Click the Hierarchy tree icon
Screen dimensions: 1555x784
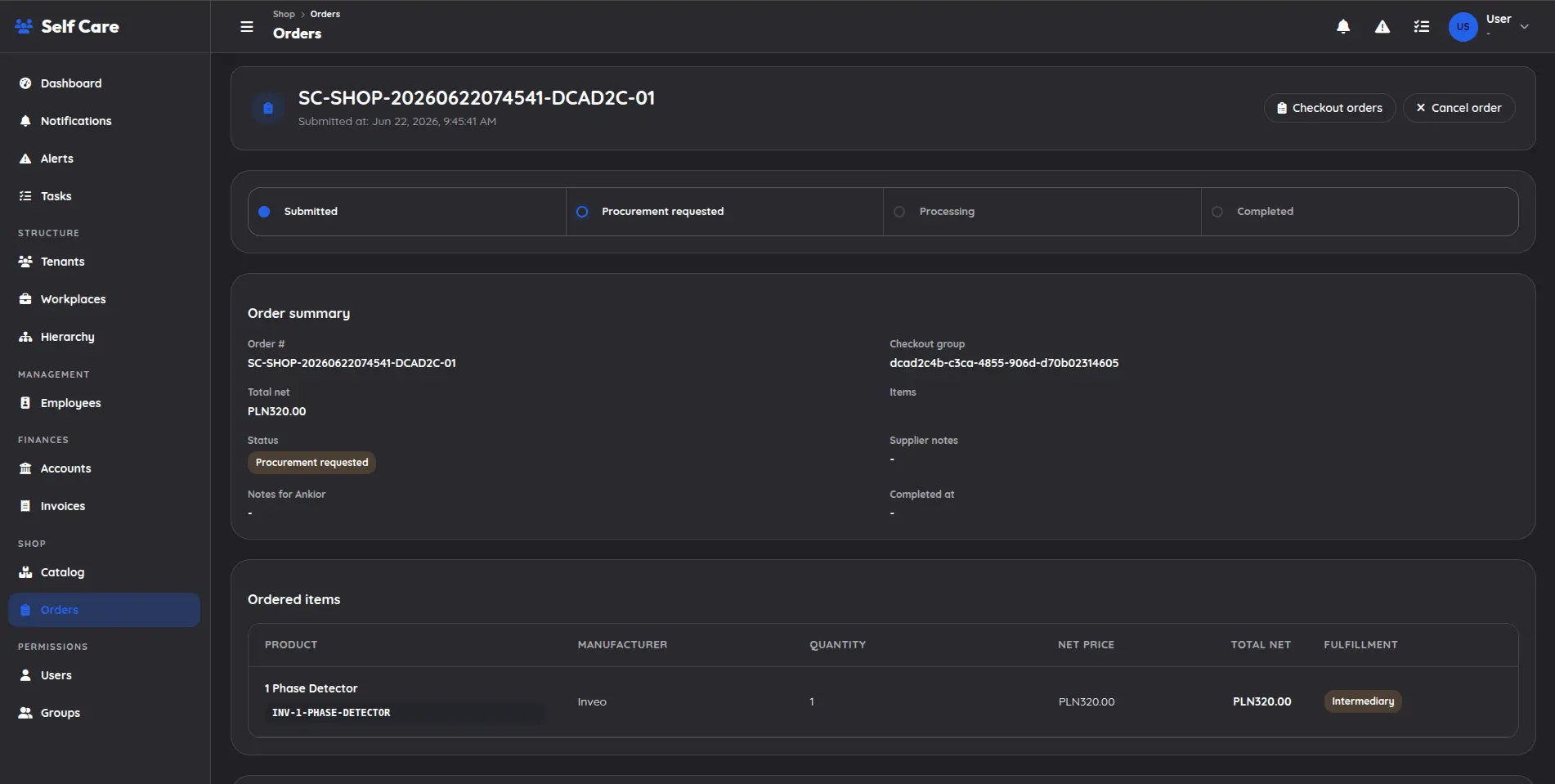pos(25,337)
